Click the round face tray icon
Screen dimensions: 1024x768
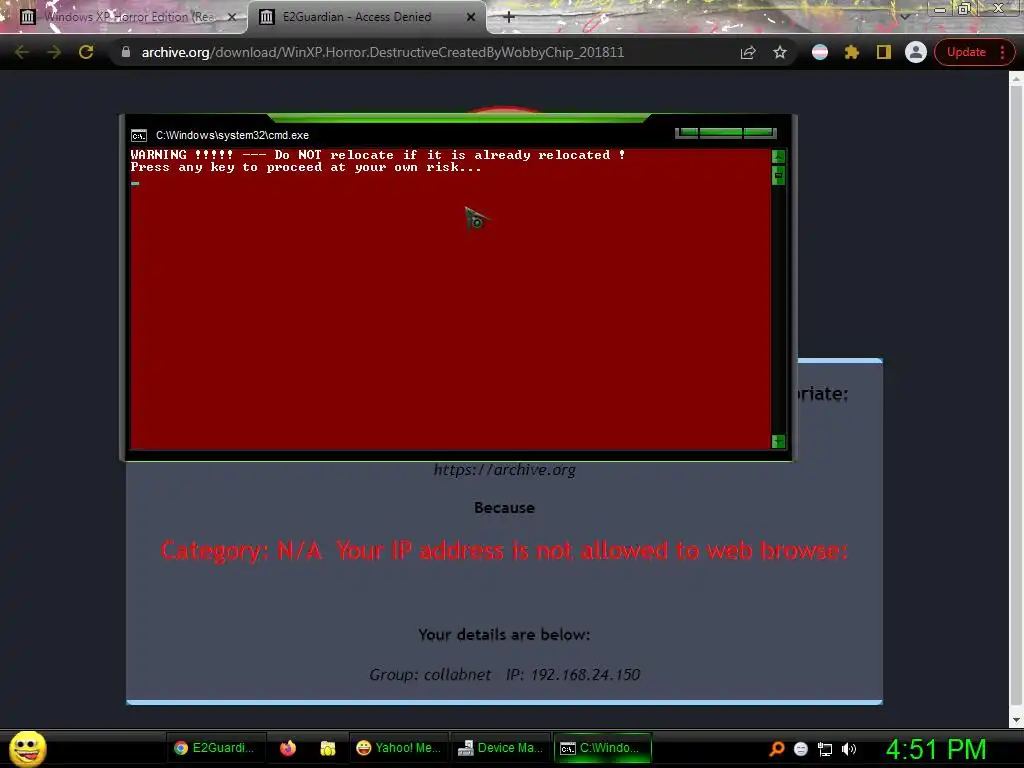click(x=801, y=749)
